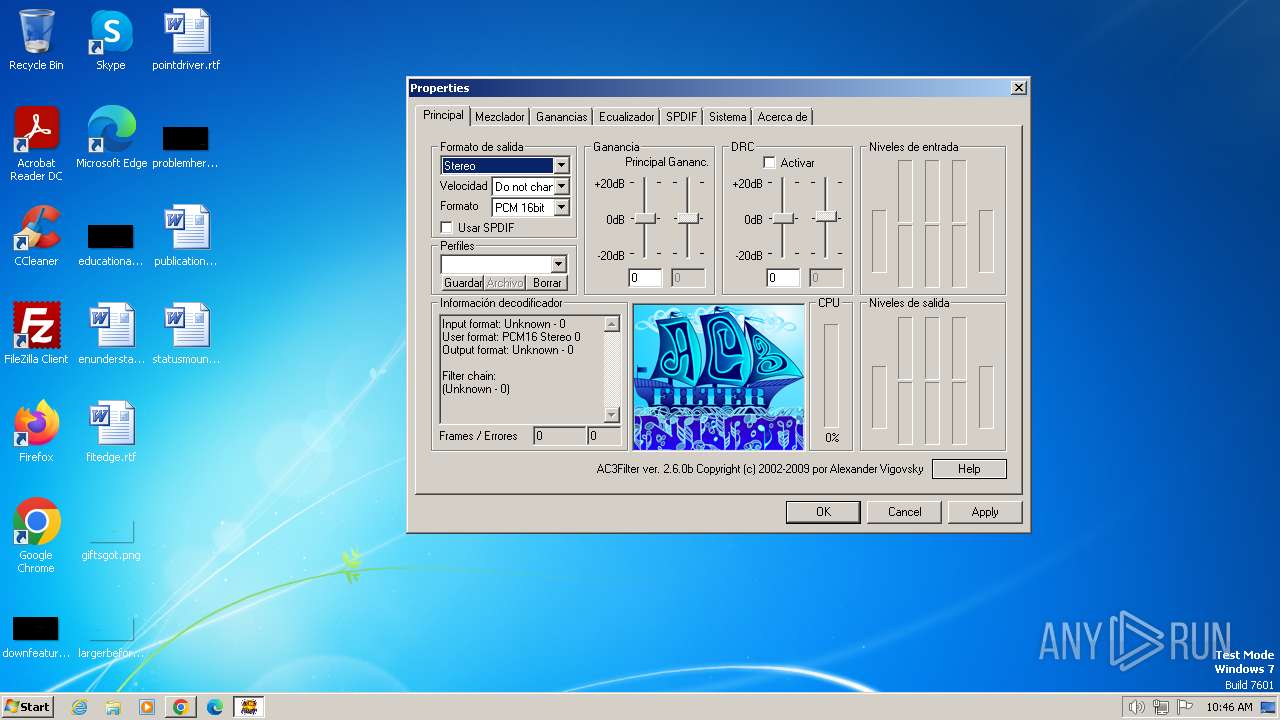The height and width of the screenshot is (720, 1280).
Task: Click the AC3Filter taskbar icon
Action: [x=248, y=707]
